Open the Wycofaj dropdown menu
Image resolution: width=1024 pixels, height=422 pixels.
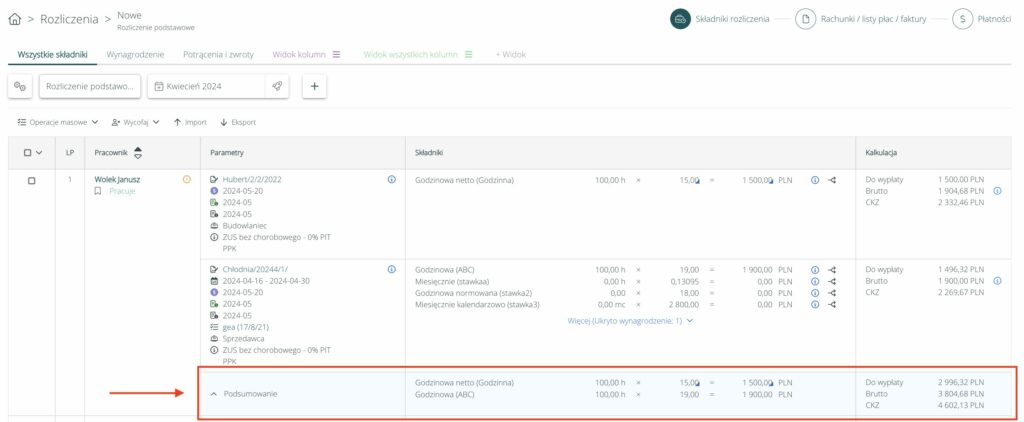click(135, 122)
